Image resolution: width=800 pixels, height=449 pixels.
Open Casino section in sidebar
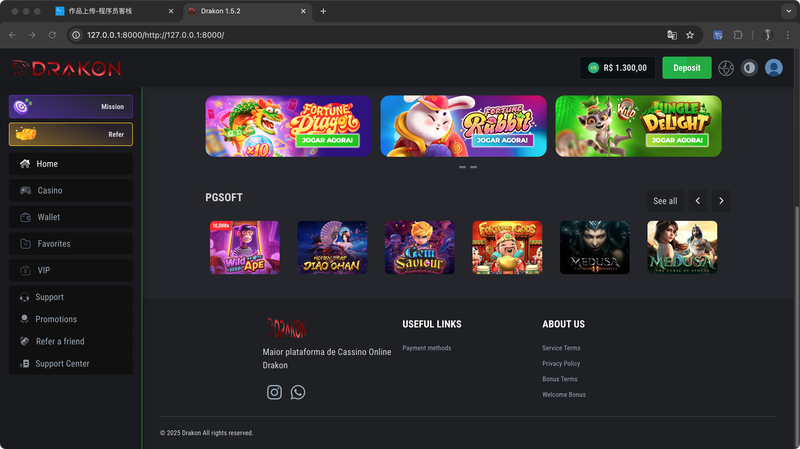[71, 190]
